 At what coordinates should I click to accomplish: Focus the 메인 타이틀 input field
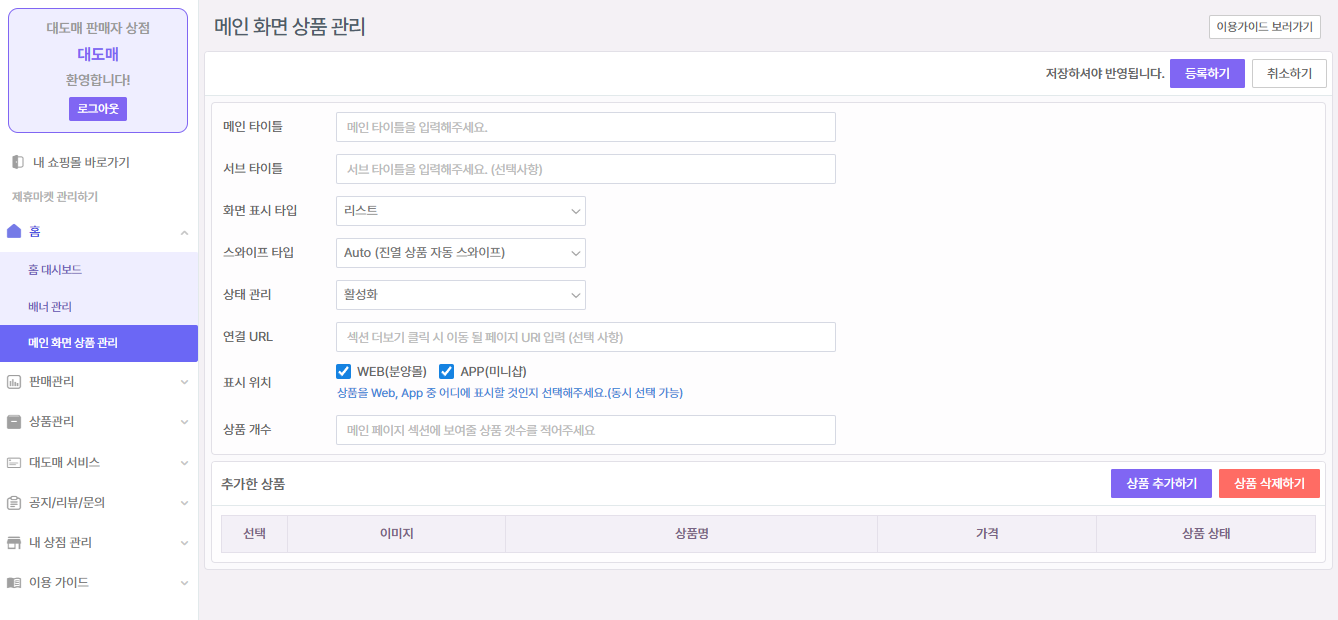[585, 127]
